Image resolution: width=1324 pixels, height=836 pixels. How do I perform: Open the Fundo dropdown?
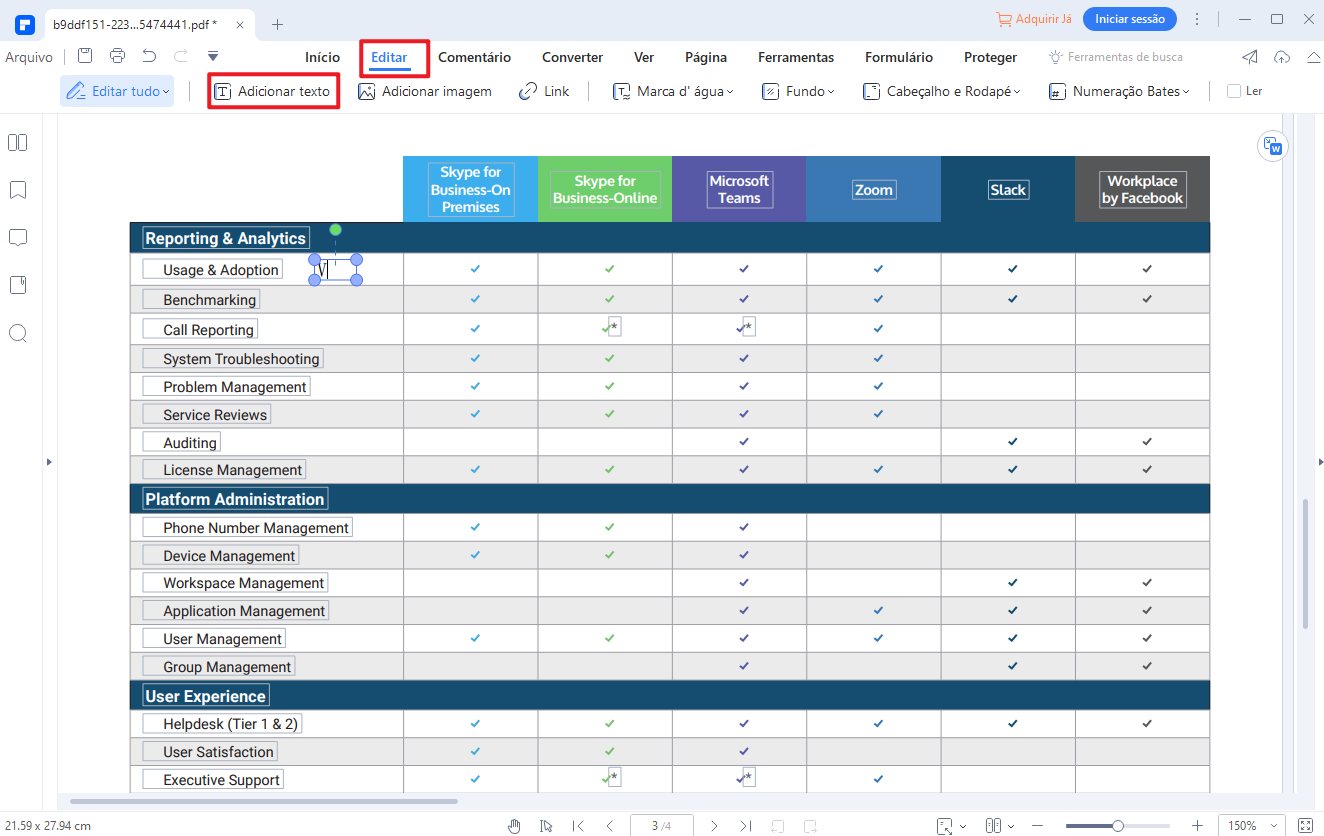pyautogui.click(x=798, y=91)
